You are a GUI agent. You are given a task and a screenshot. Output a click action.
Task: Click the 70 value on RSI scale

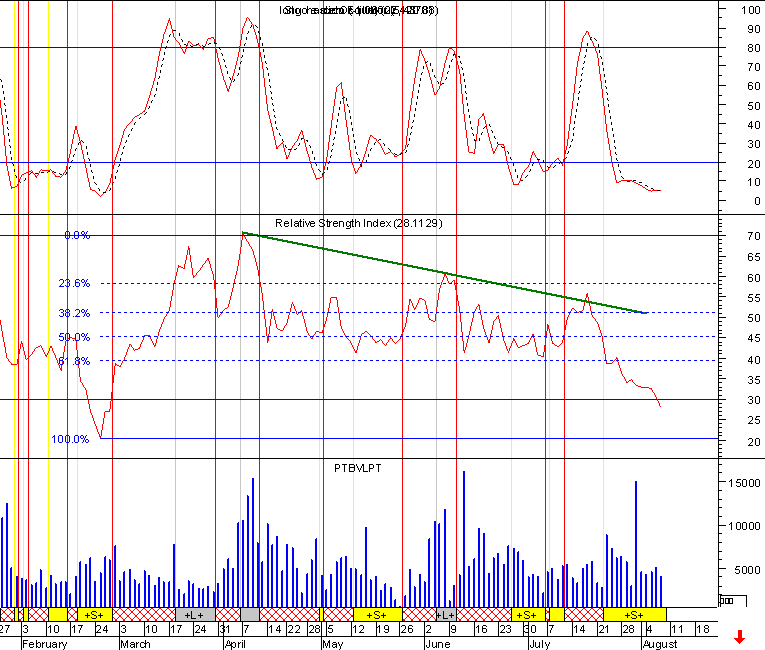coord(754,236)
